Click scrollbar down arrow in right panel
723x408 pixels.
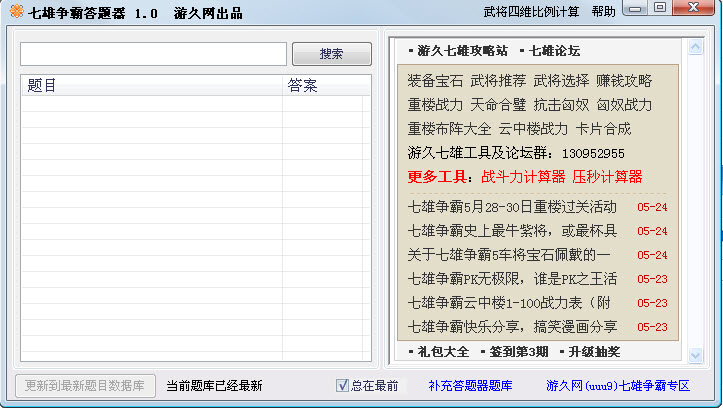tap(695, 355)
